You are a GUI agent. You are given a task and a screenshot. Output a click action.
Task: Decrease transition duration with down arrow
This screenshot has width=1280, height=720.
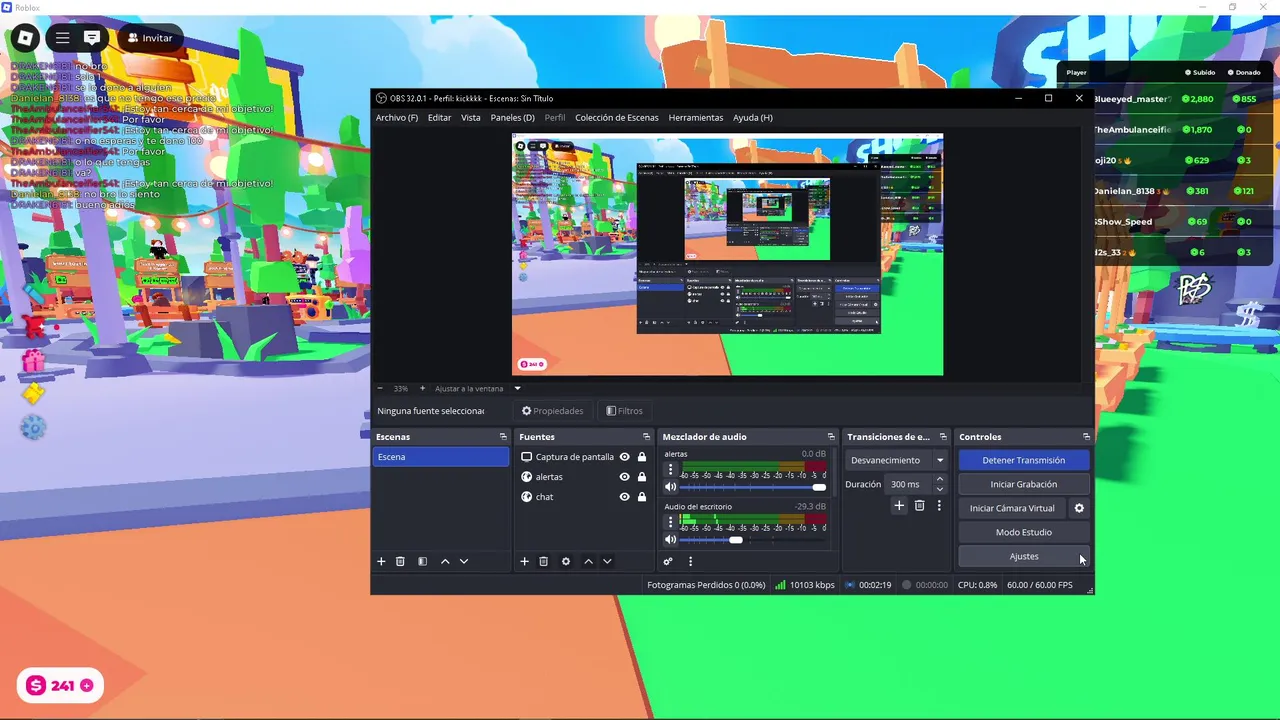tap(939, 489)
